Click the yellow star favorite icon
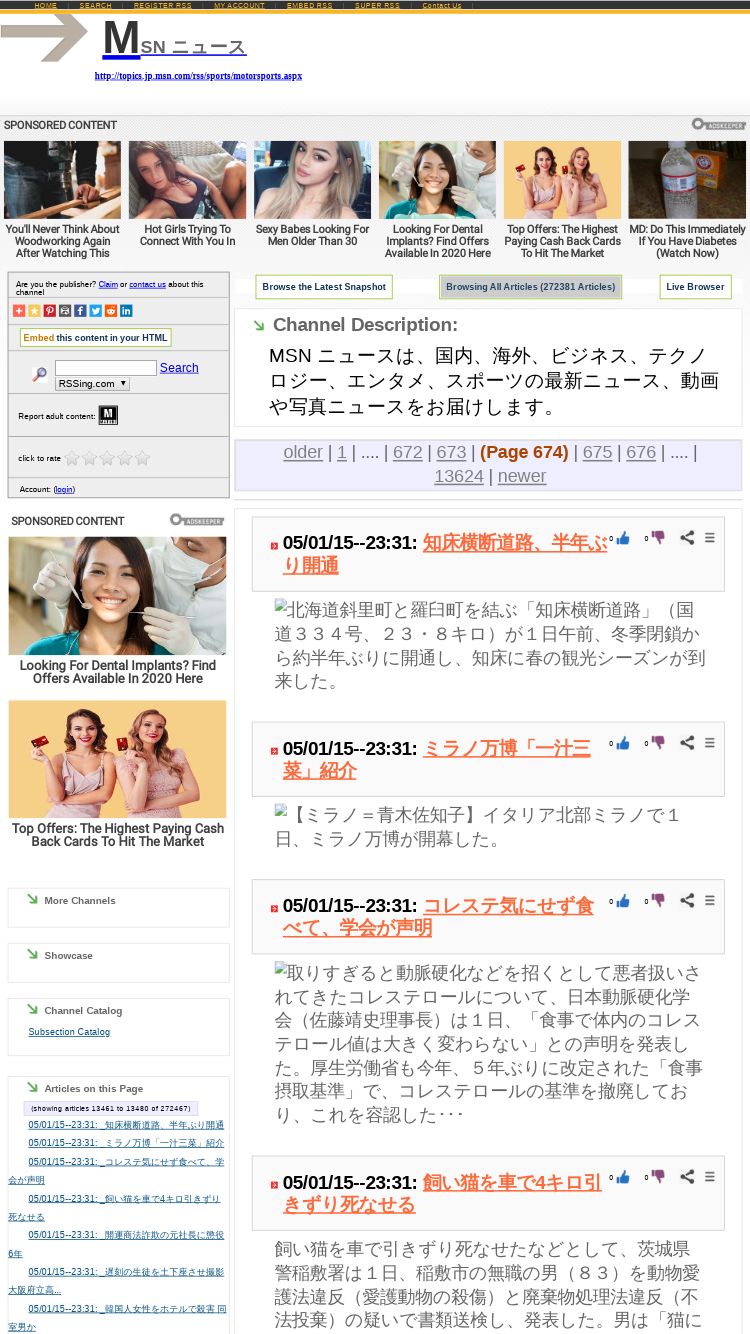This screenshot has width=750, height=1334. coord(34,311)
